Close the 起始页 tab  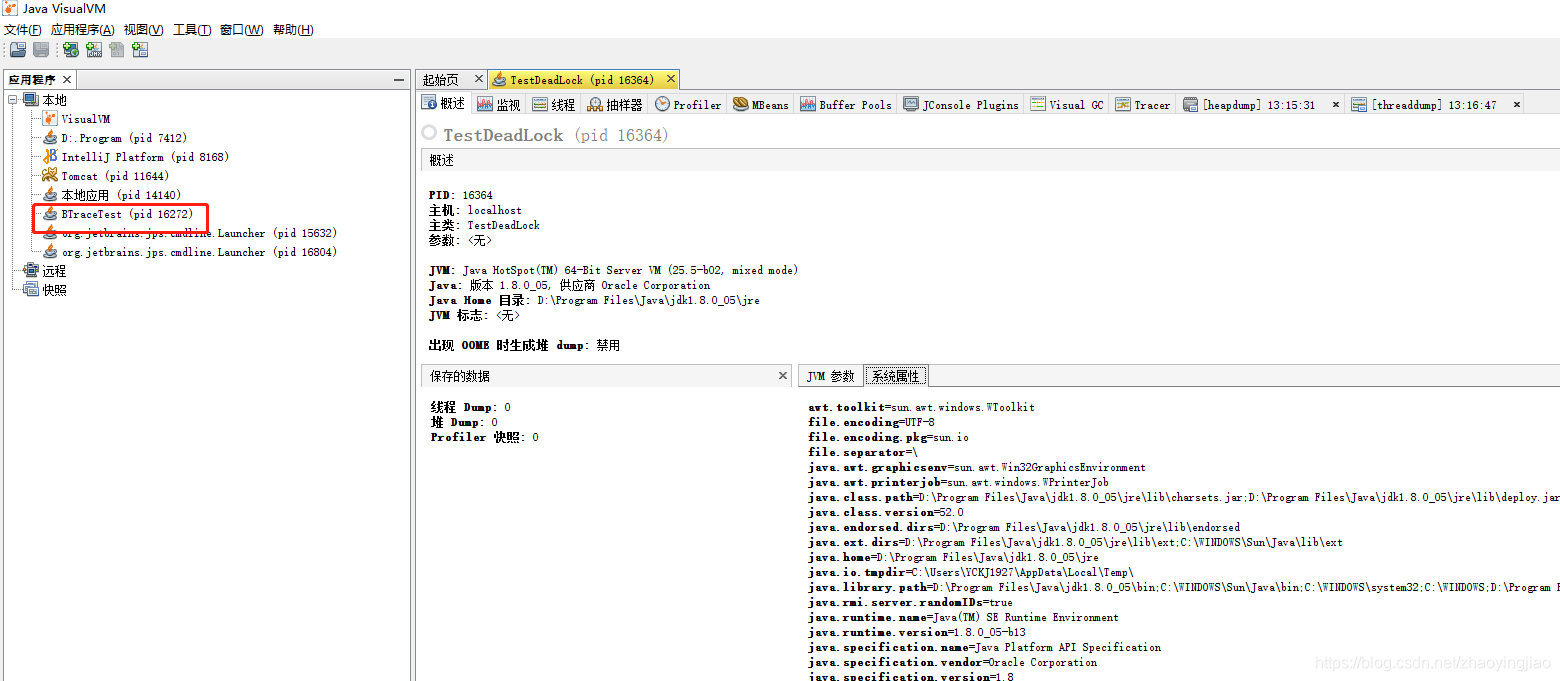click(x=477, y=78)
